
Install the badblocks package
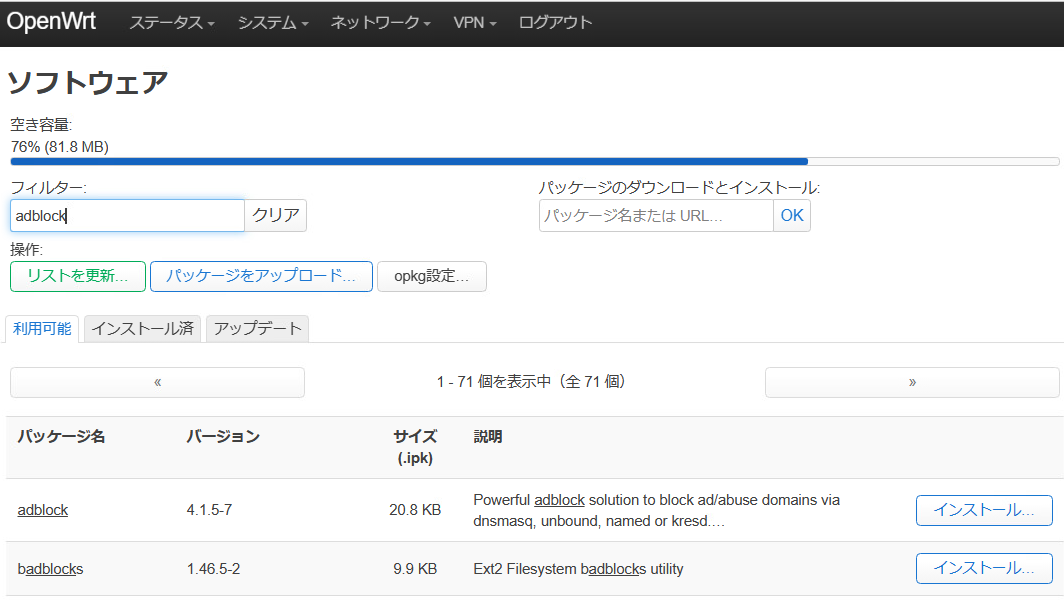984,569
